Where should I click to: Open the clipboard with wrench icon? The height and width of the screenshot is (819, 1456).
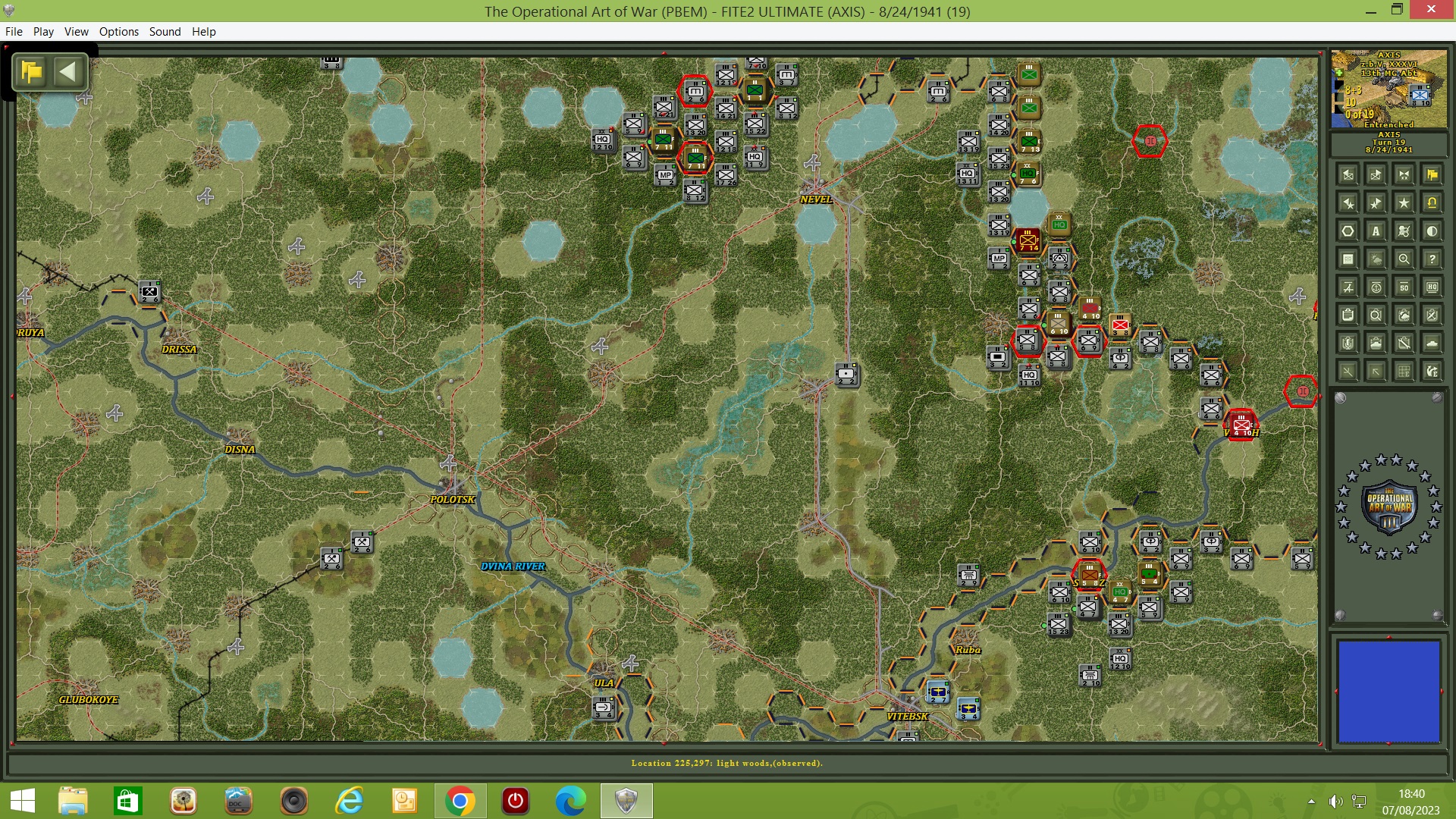pos(1404,343)
